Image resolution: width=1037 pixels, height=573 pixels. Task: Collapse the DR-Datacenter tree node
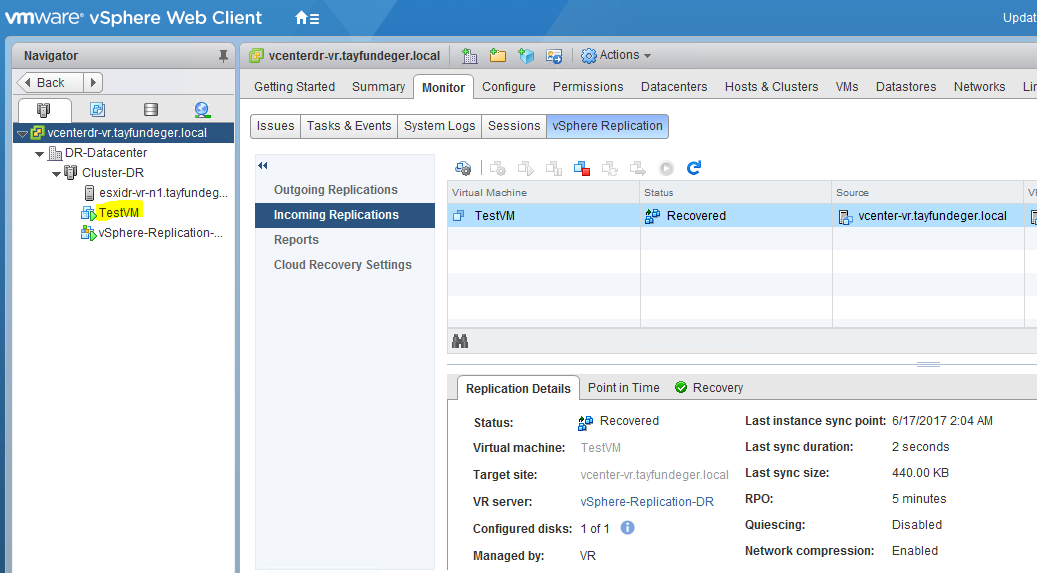[39, 154]
